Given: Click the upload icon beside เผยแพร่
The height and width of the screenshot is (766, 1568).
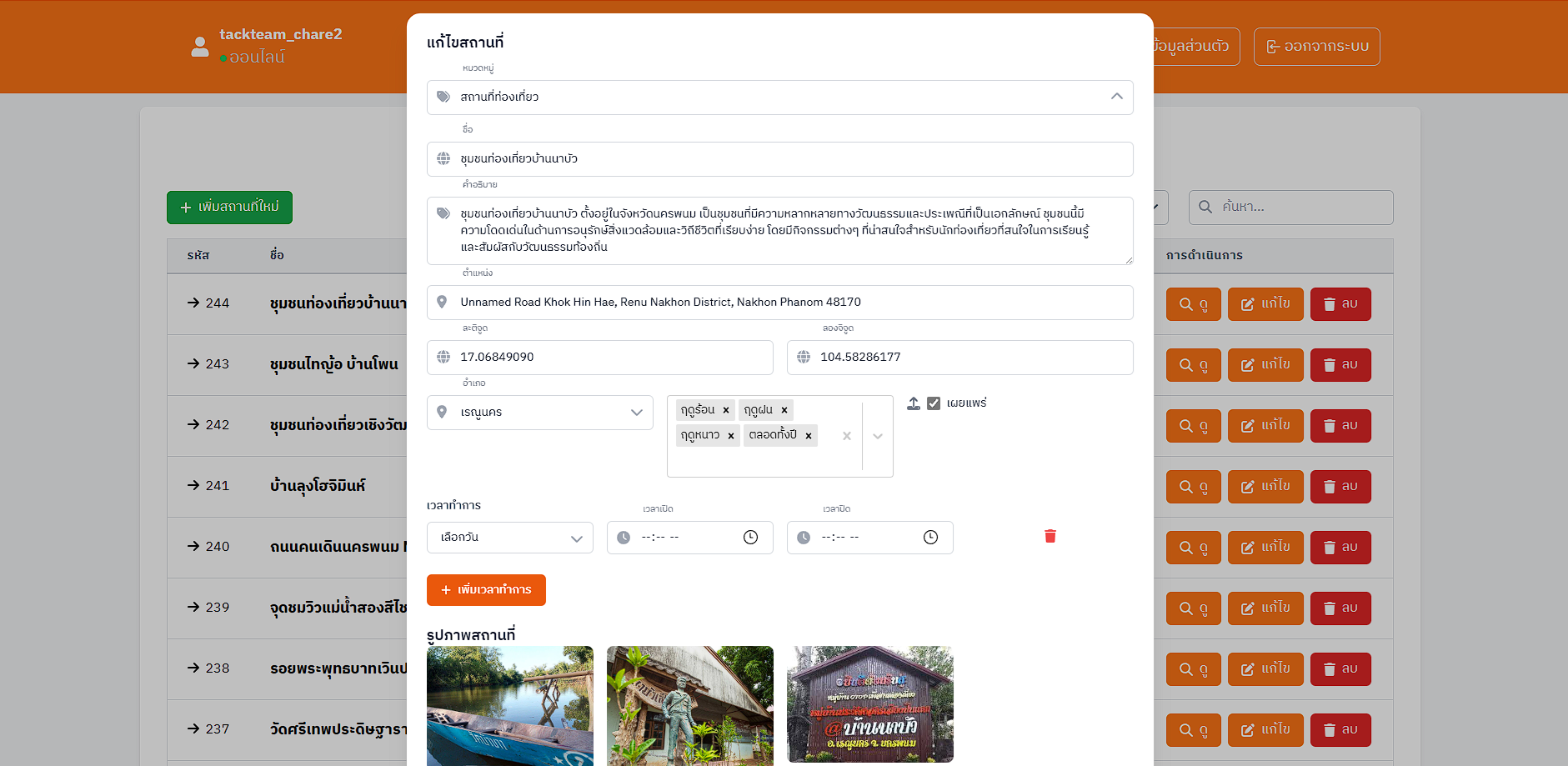Looking at the screenshot, I should pos(914,403).
